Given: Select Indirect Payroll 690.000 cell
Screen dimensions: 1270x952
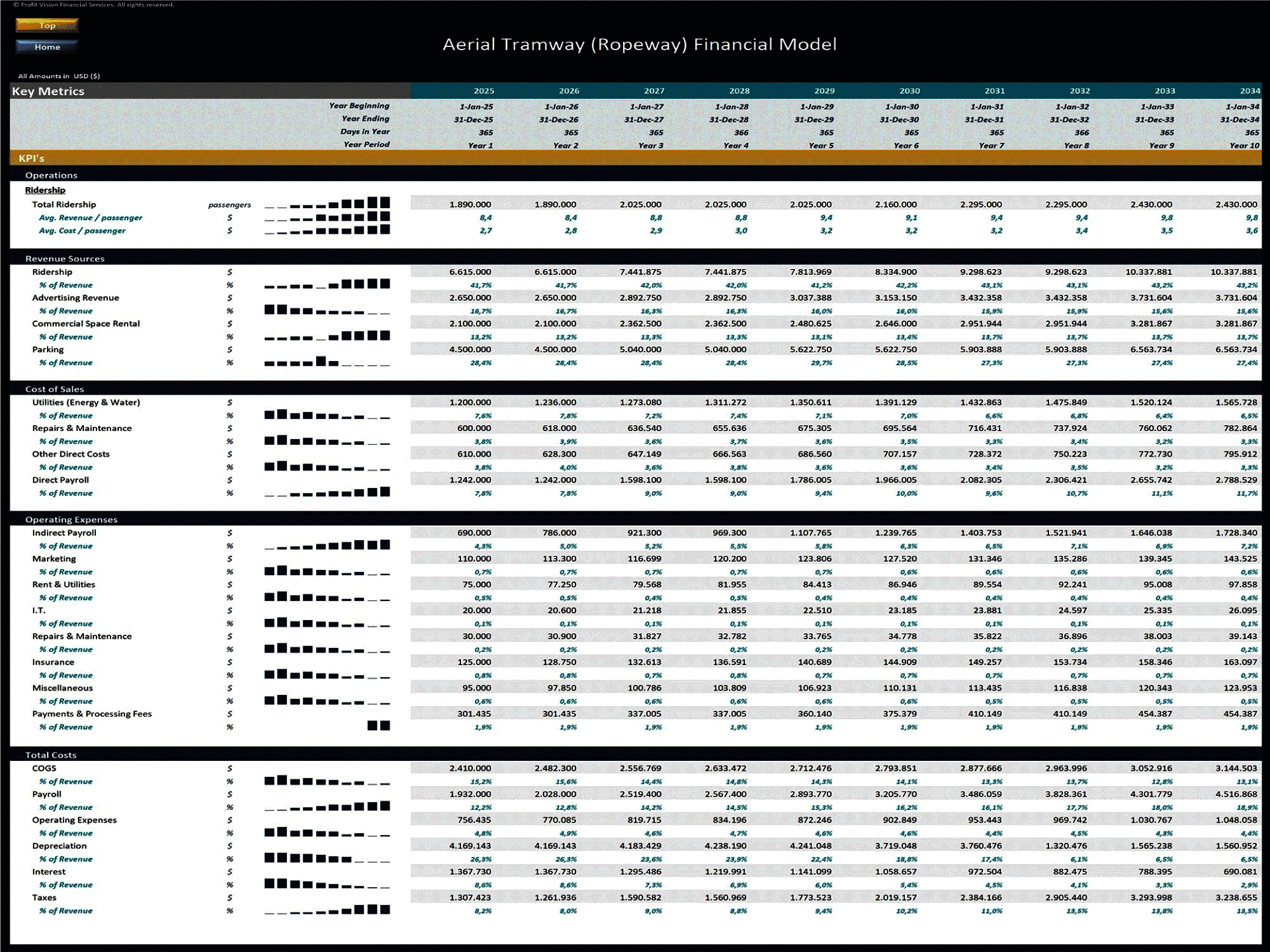Looking at the screenshot, I should coord(474,533).
